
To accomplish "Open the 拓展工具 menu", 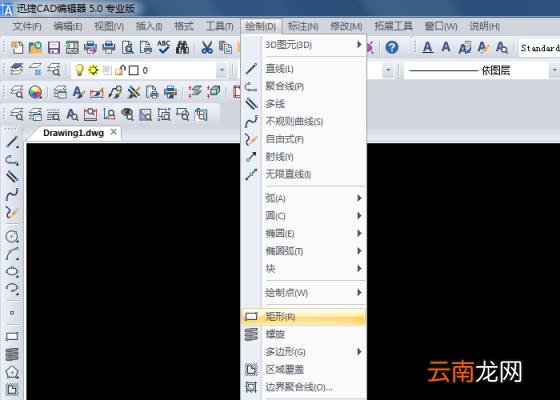I will (x=393, y=26).
